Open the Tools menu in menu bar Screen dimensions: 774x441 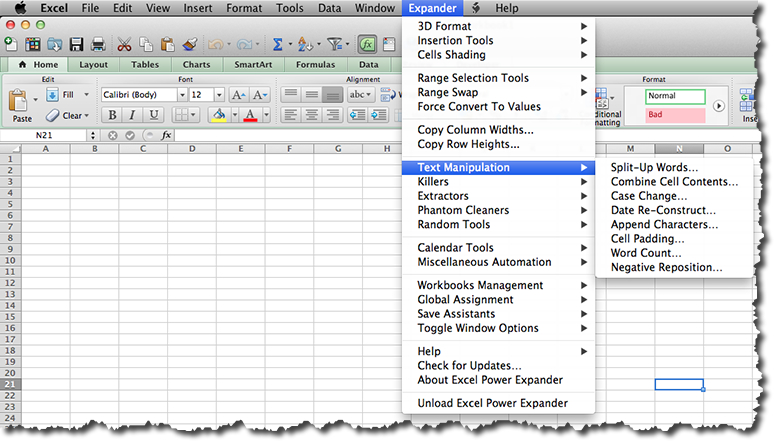(x=289, y=8)
